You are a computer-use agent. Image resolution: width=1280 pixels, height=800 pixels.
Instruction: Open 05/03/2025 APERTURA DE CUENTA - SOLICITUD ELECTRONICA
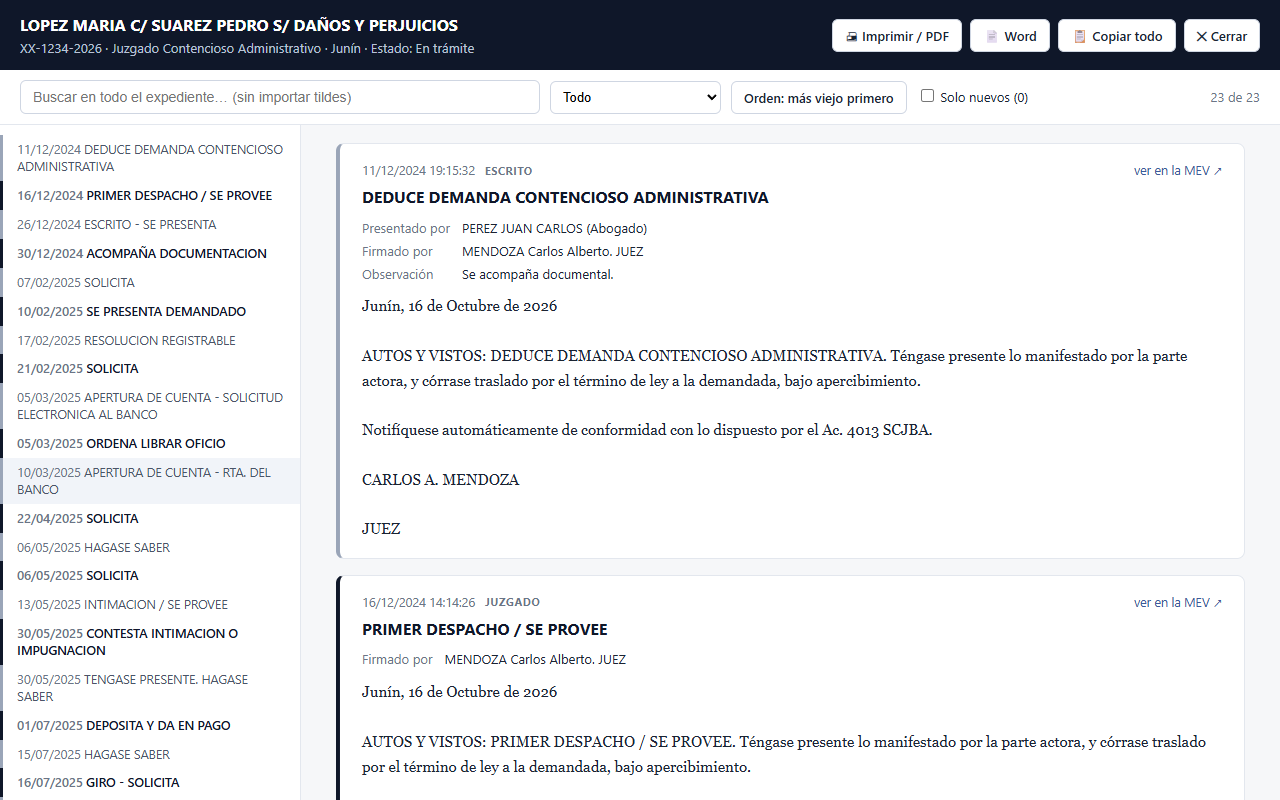[150, 406]
